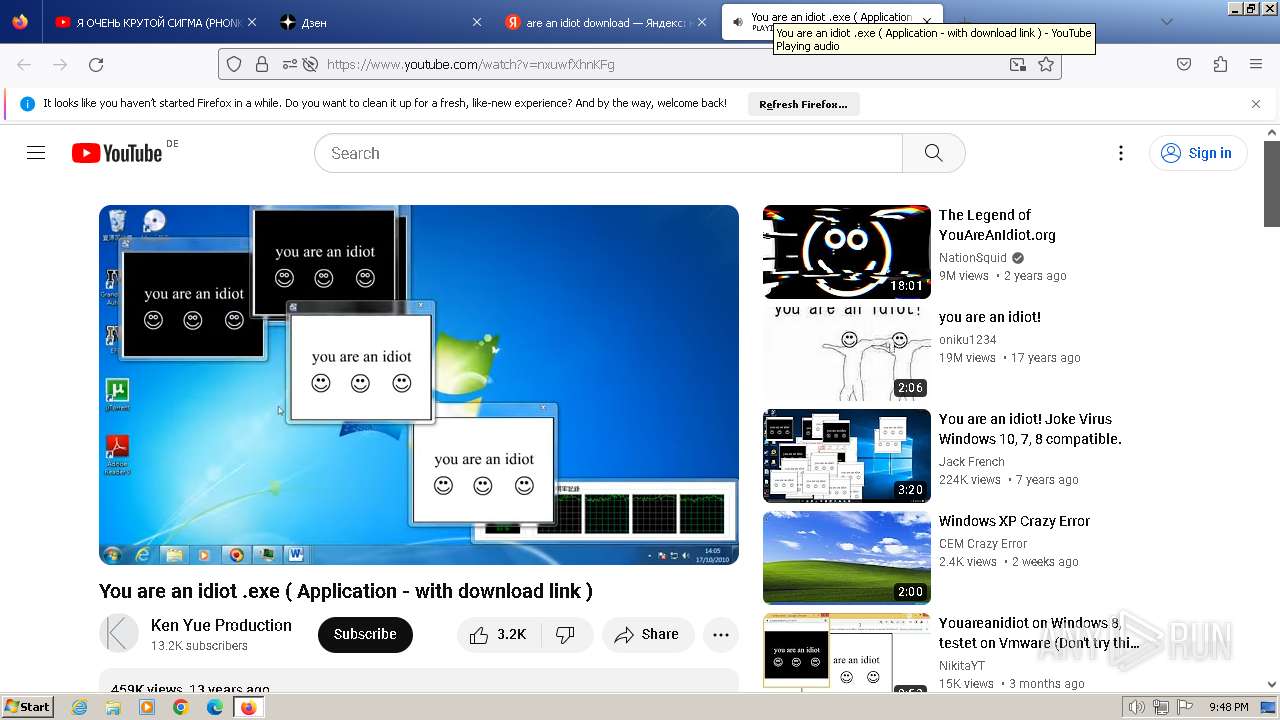Screen dimensions: 1280x720
Task: Open Internet Explorer from taskbar
Action: click(x=80, y=707)
